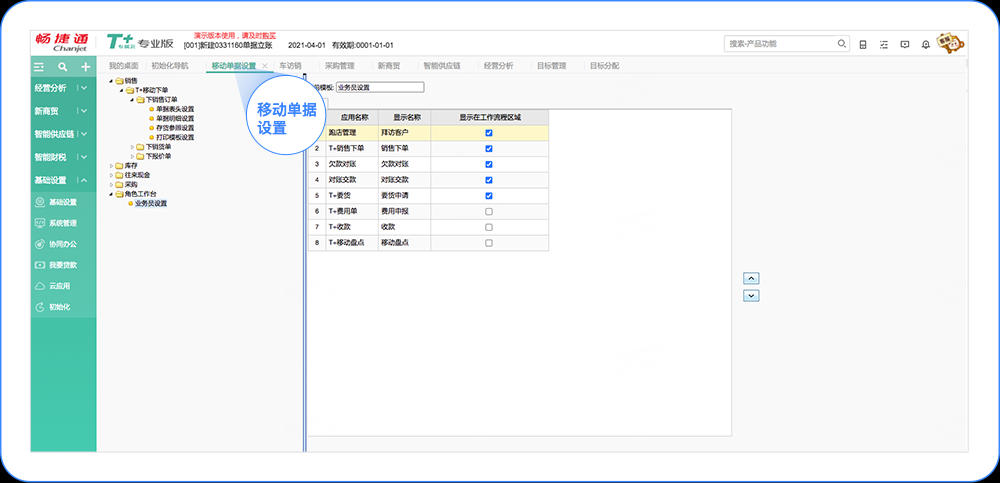Expand the 经营分析 sidebar section chevron
This screenshot has height=483, width=1000.
point(84,88)
